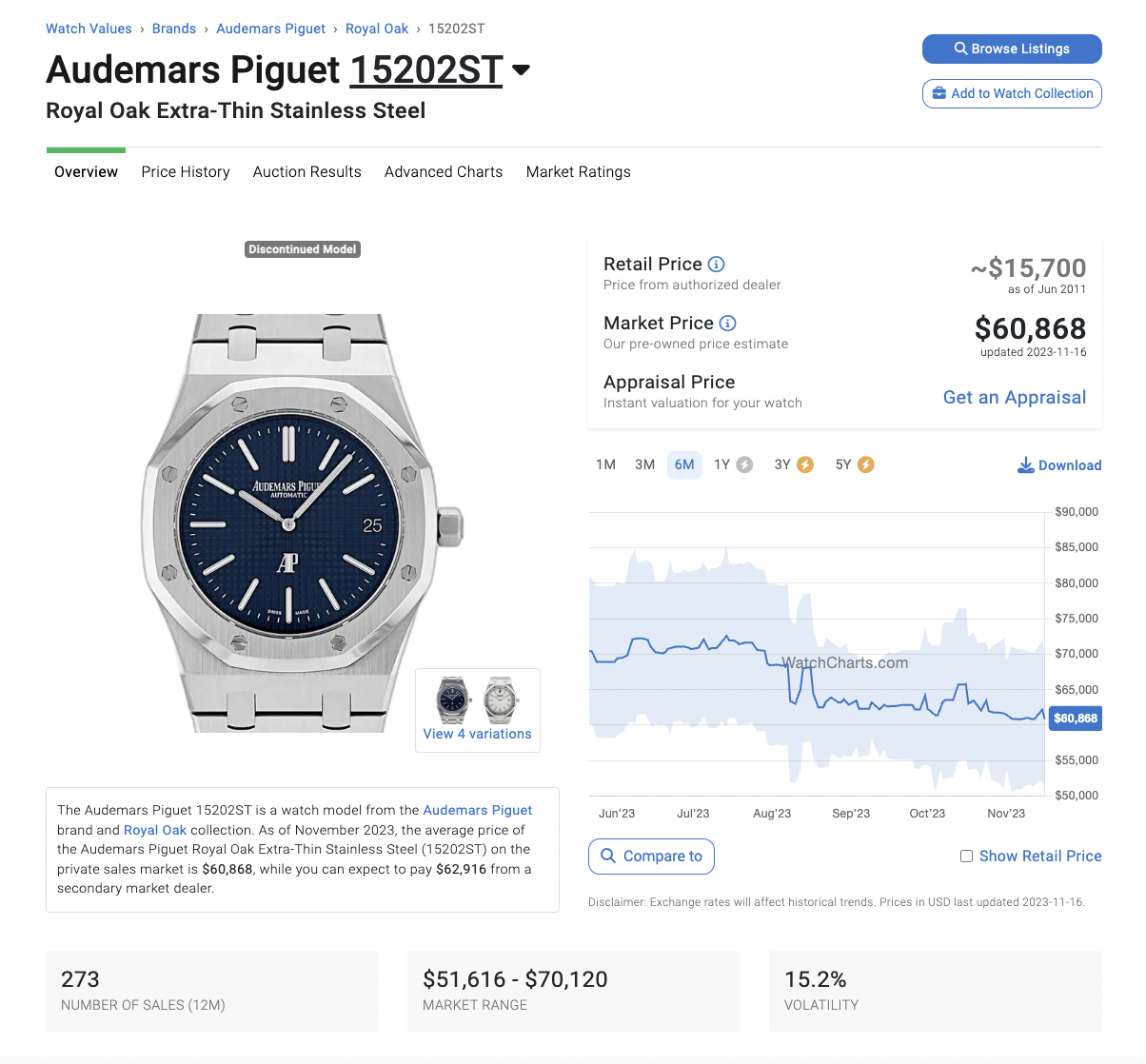1146x1064 pixels.
Task: Open the 15202ST reference selector
Action: tap(426, 69)
